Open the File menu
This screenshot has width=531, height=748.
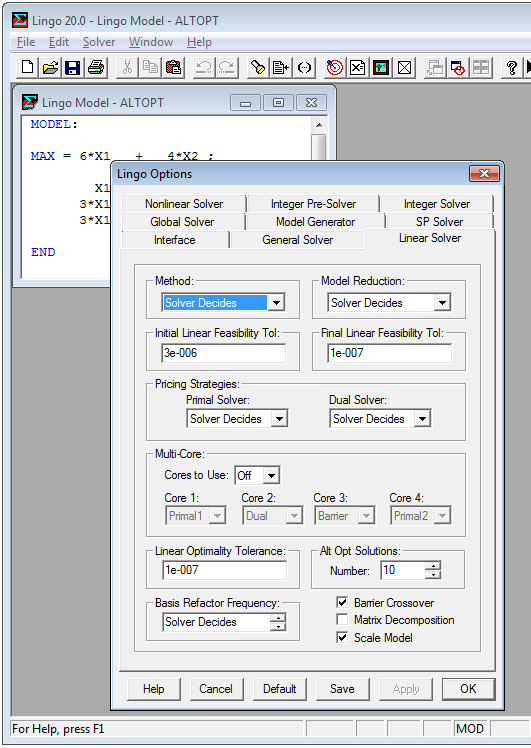(26, 42)
